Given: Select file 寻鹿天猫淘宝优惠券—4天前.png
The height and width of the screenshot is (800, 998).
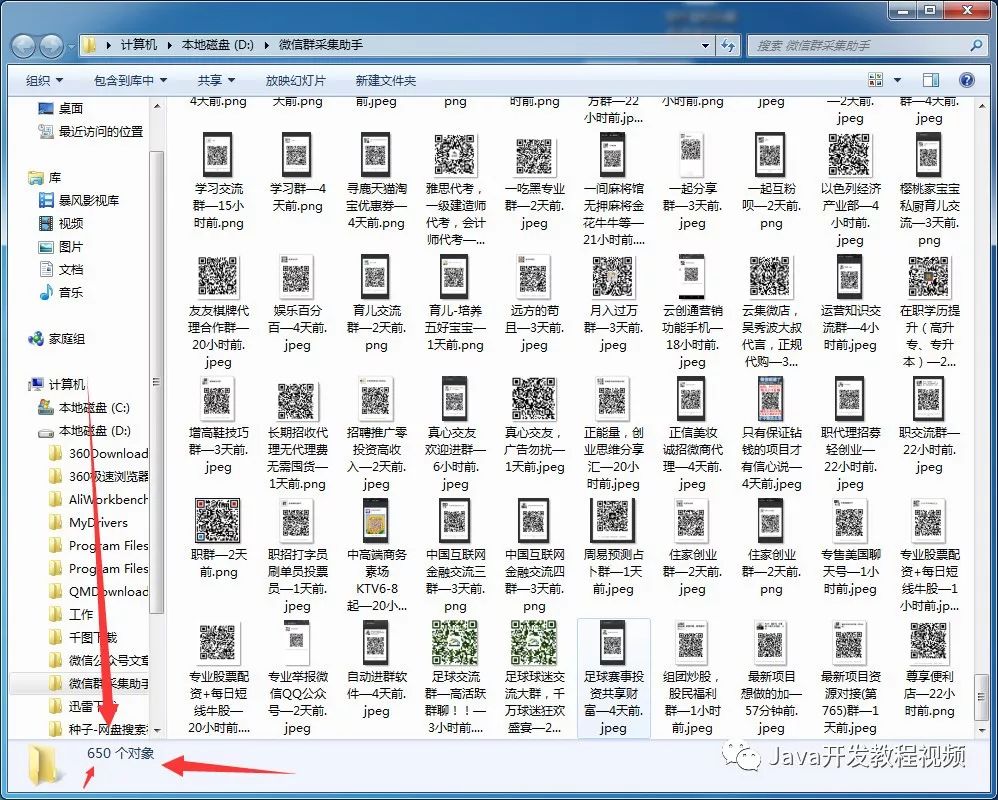Looking at the screenshot, I should (x=376, y=180).
